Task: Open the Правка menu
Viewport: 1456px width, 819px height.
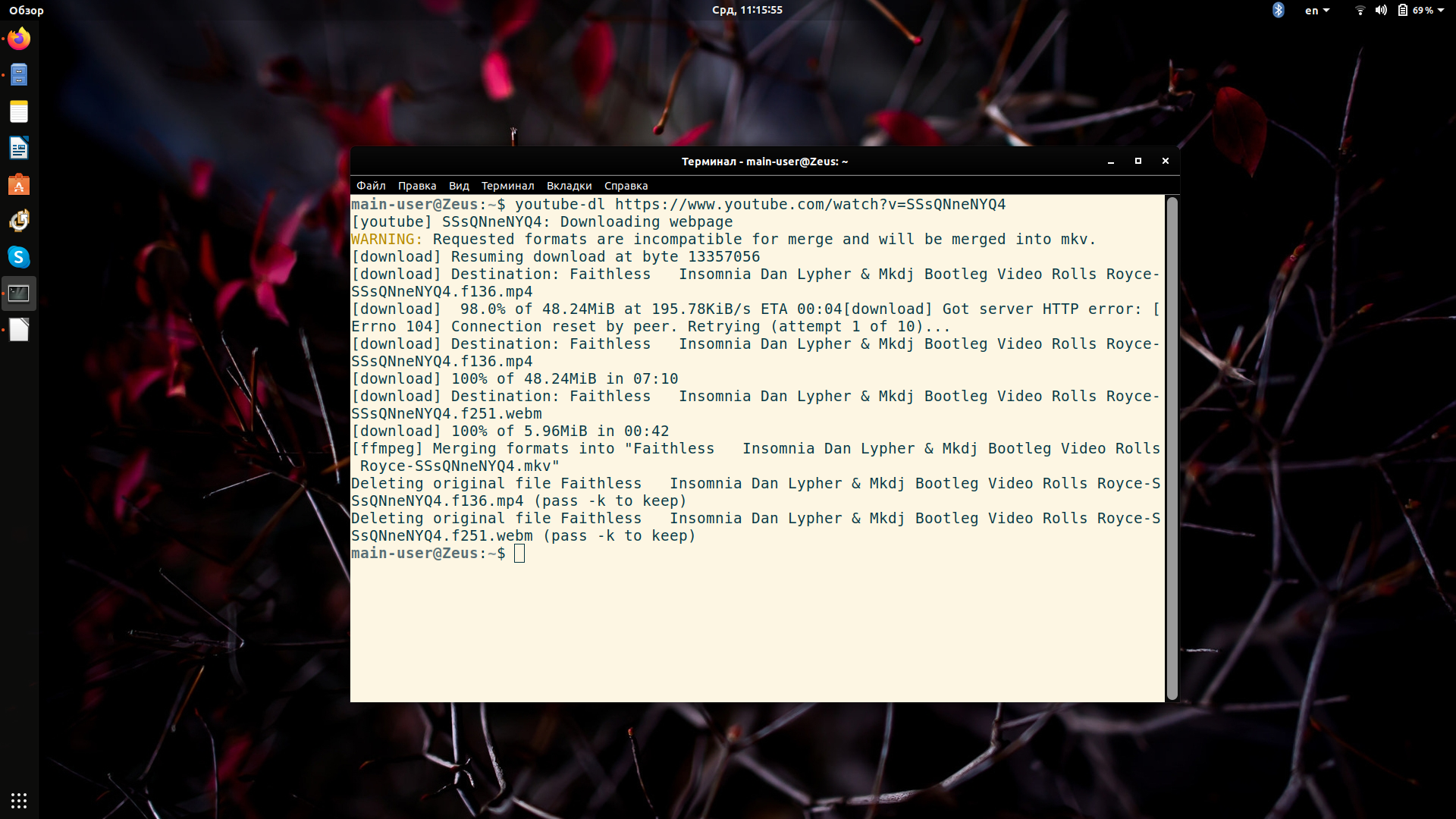Action: click(x=417, y=186)
